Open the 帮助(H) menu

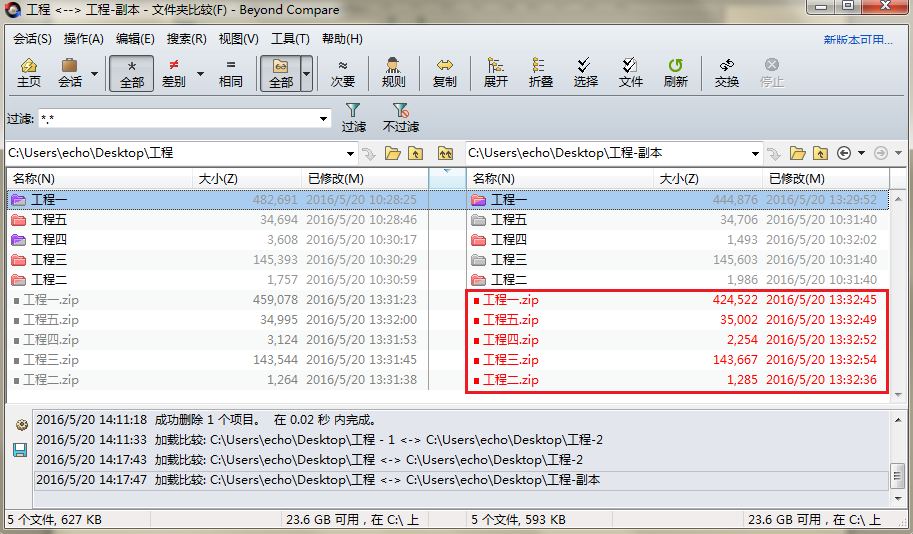click(342, 39)
